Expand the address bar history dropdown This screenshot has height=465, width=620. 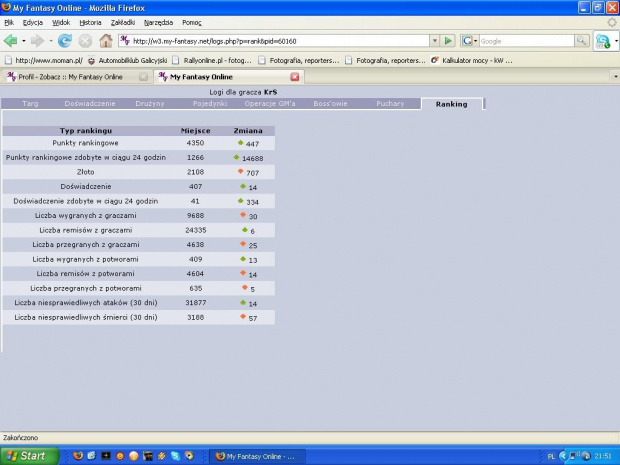tap(435, 41)
